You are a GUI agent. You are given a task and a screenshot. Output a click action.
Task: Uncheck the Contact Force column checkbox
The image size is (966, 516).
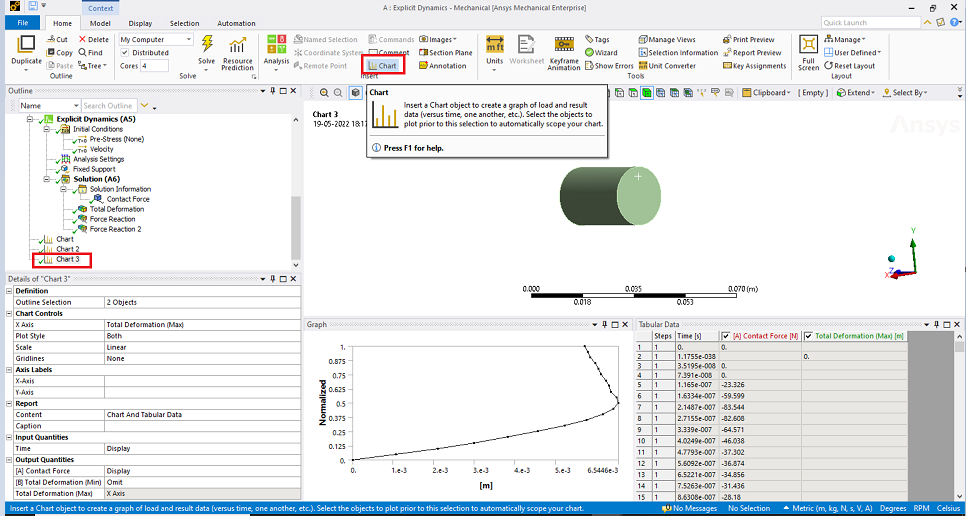coord(726,336)
